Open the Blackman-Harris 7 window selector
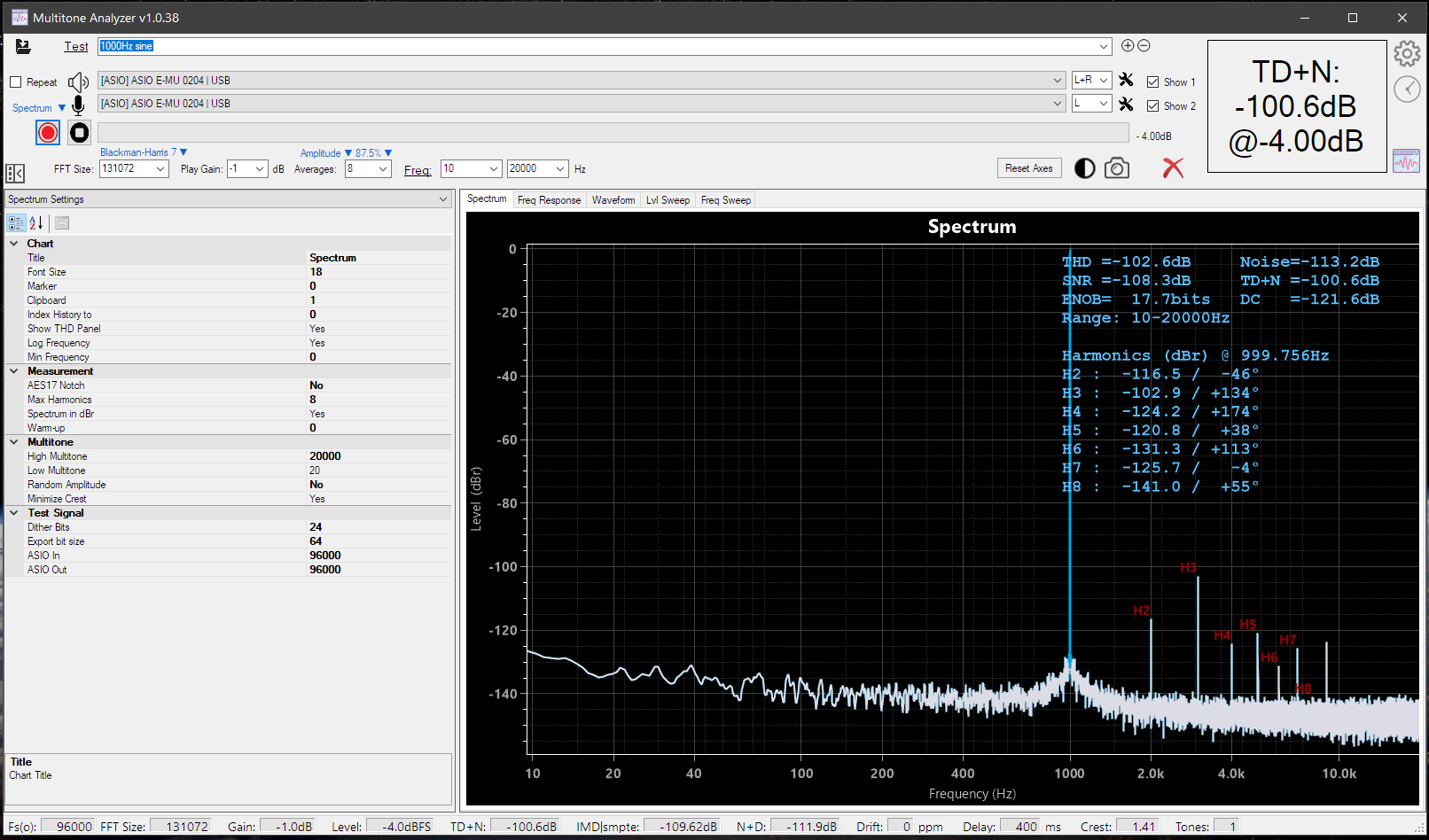This screenshot has width=1429, height=840. tap(143, 152)
